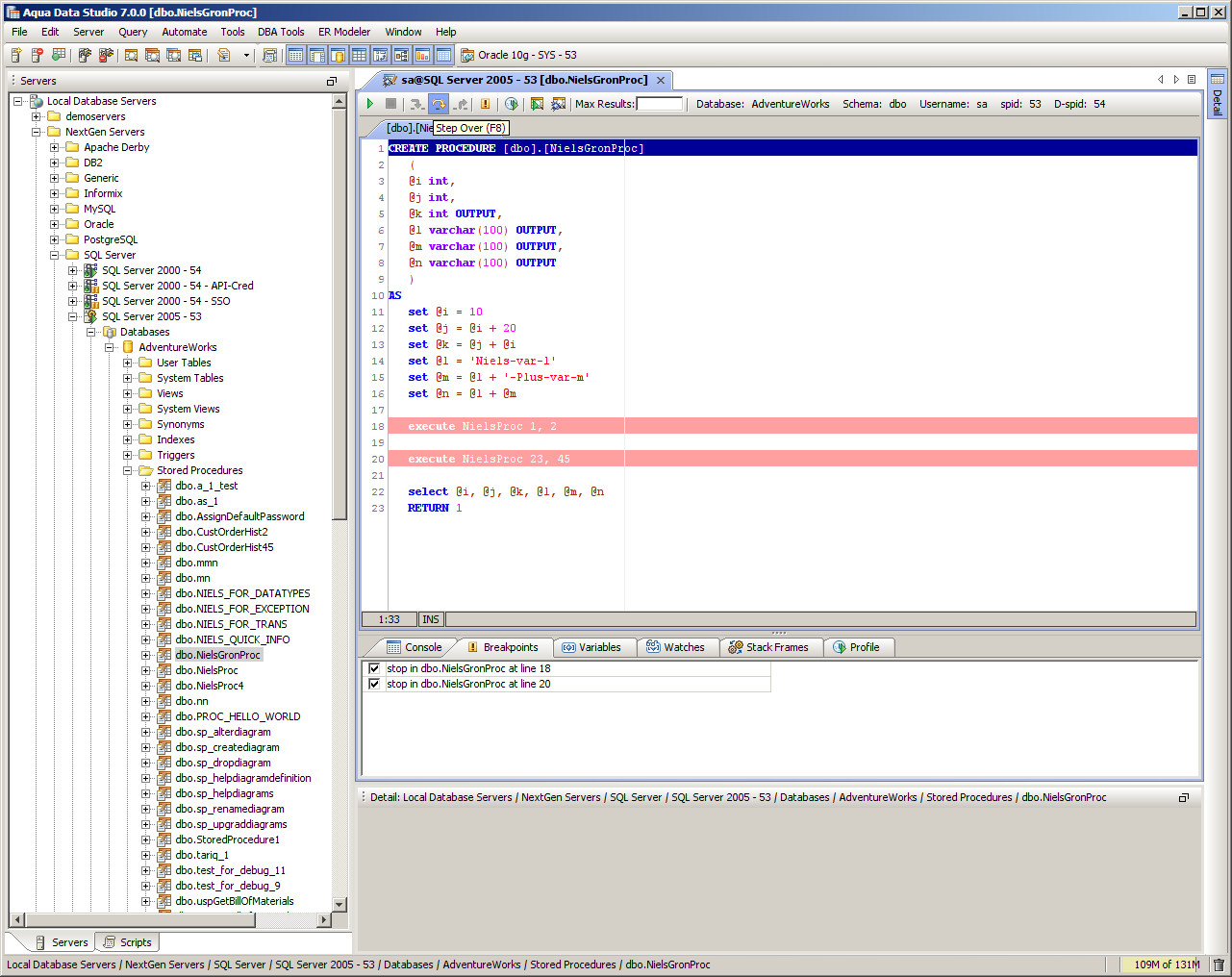Collapse the AdventureWorks database node
The height and width of the screenshot is (977, 1232).
click(110, 347)
